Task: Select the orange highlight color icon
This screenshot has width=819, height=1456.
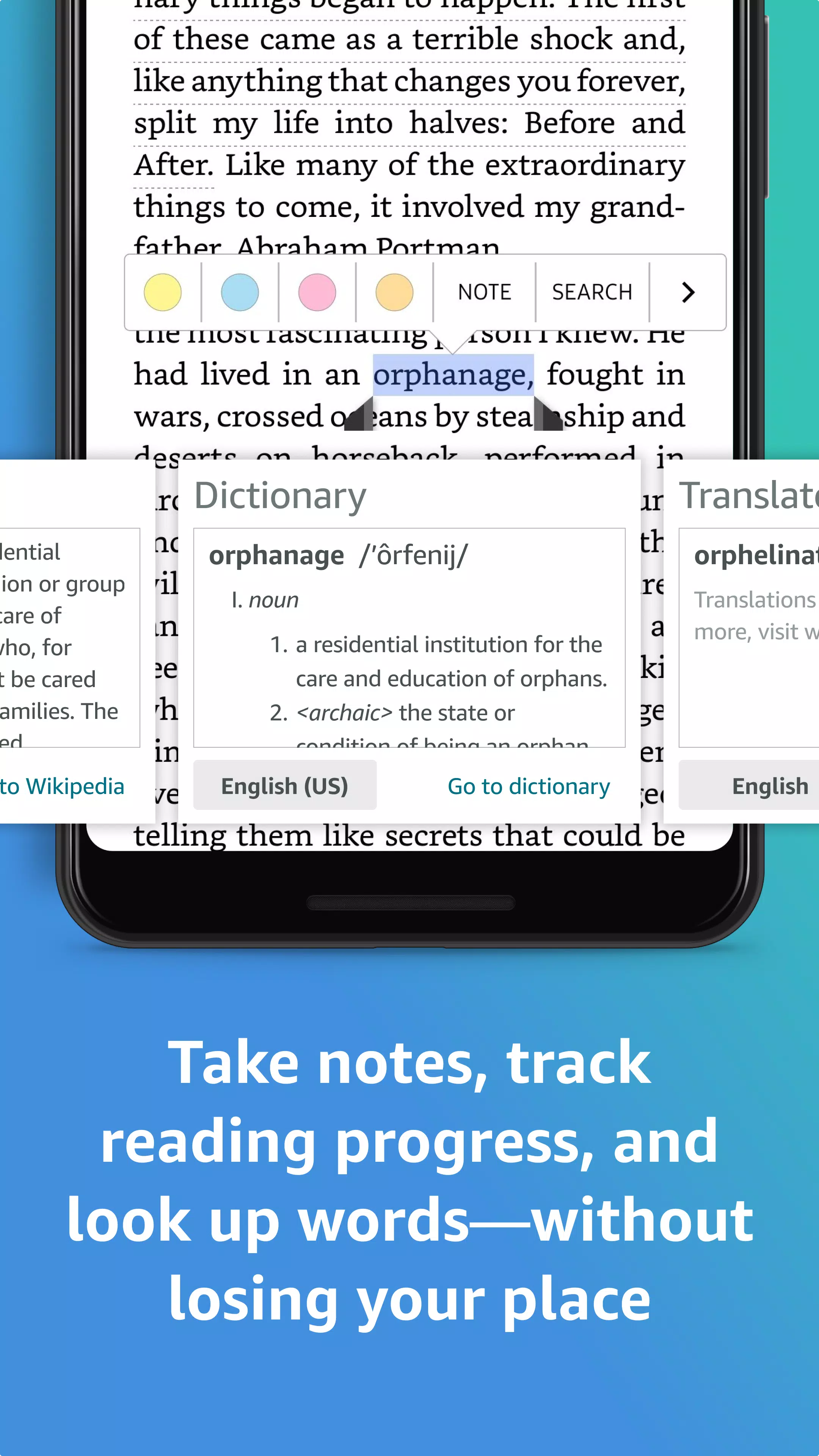Action: tap(394, 291)
